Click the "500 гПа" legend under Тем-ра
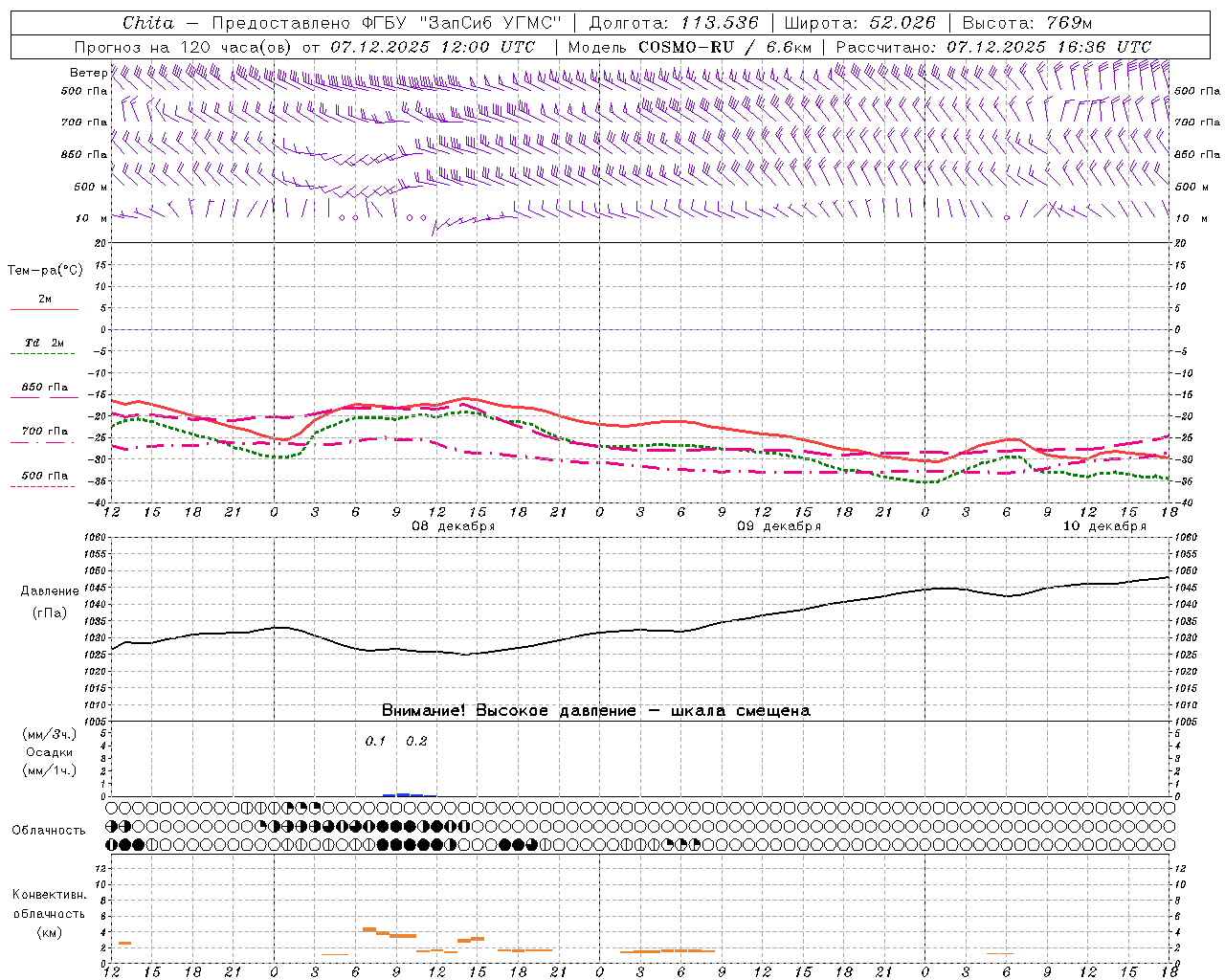The image size is (1225, 980). tap(44, 476)
